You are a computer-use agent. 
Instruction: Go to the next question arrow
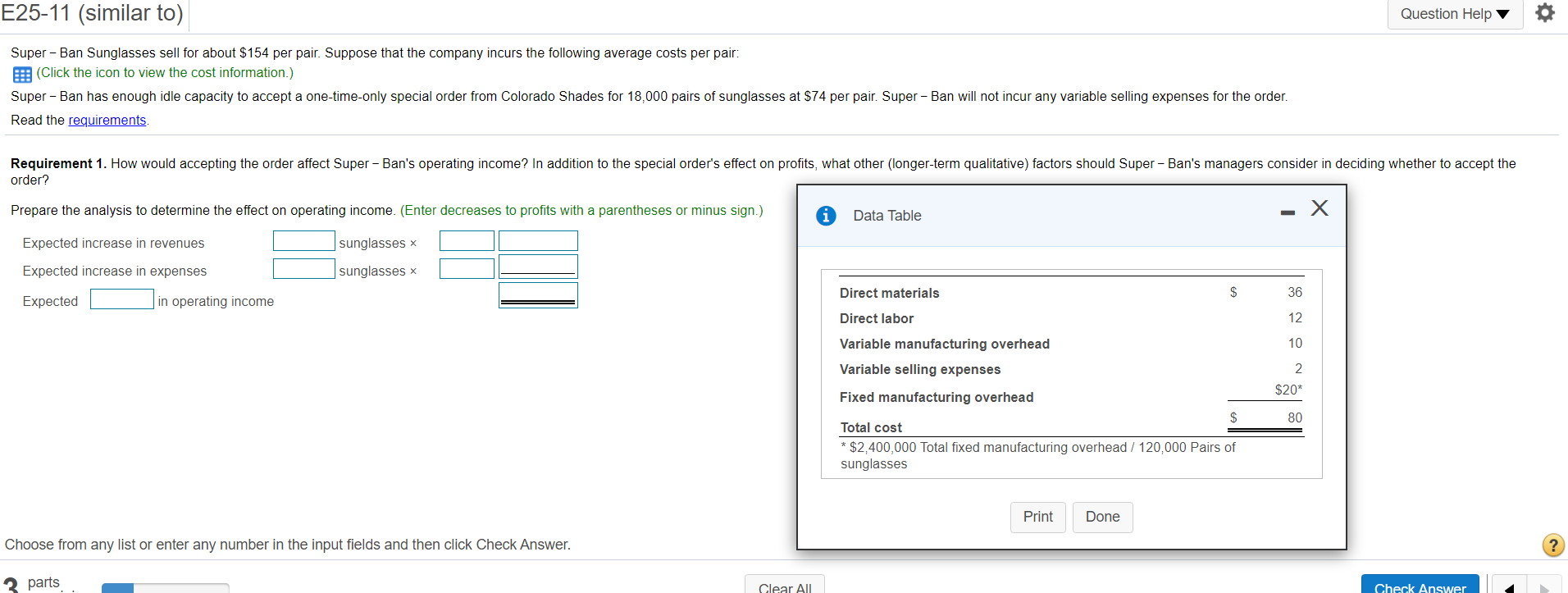click(1545, 587)
